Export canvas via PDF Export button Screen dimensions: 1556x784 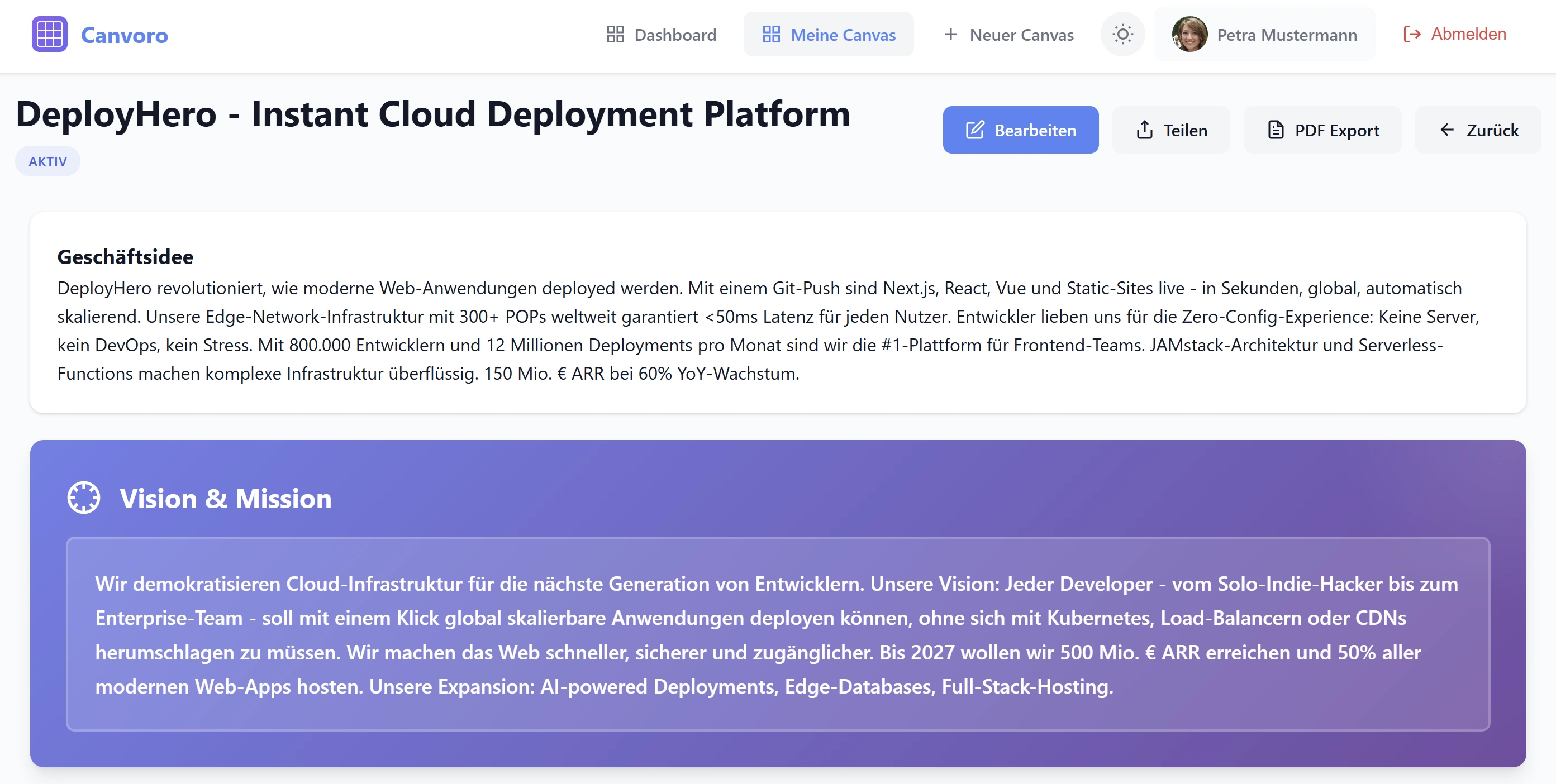1322,130
